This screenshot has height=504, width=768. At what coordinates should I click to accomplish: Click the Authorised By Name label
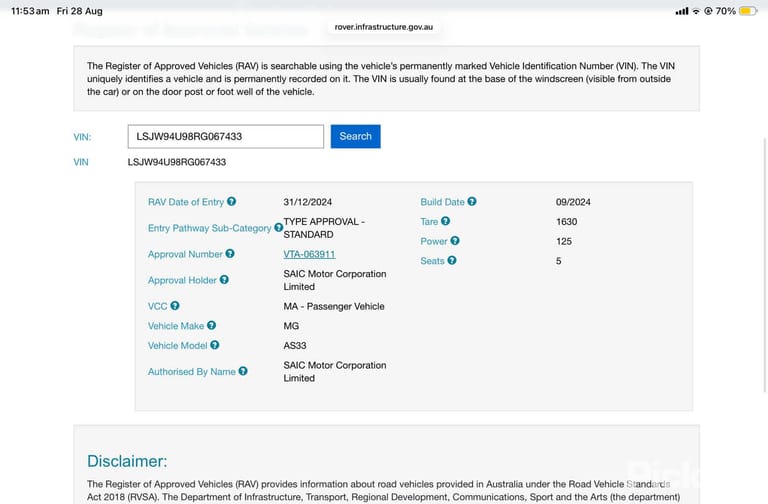coord(192,372)
